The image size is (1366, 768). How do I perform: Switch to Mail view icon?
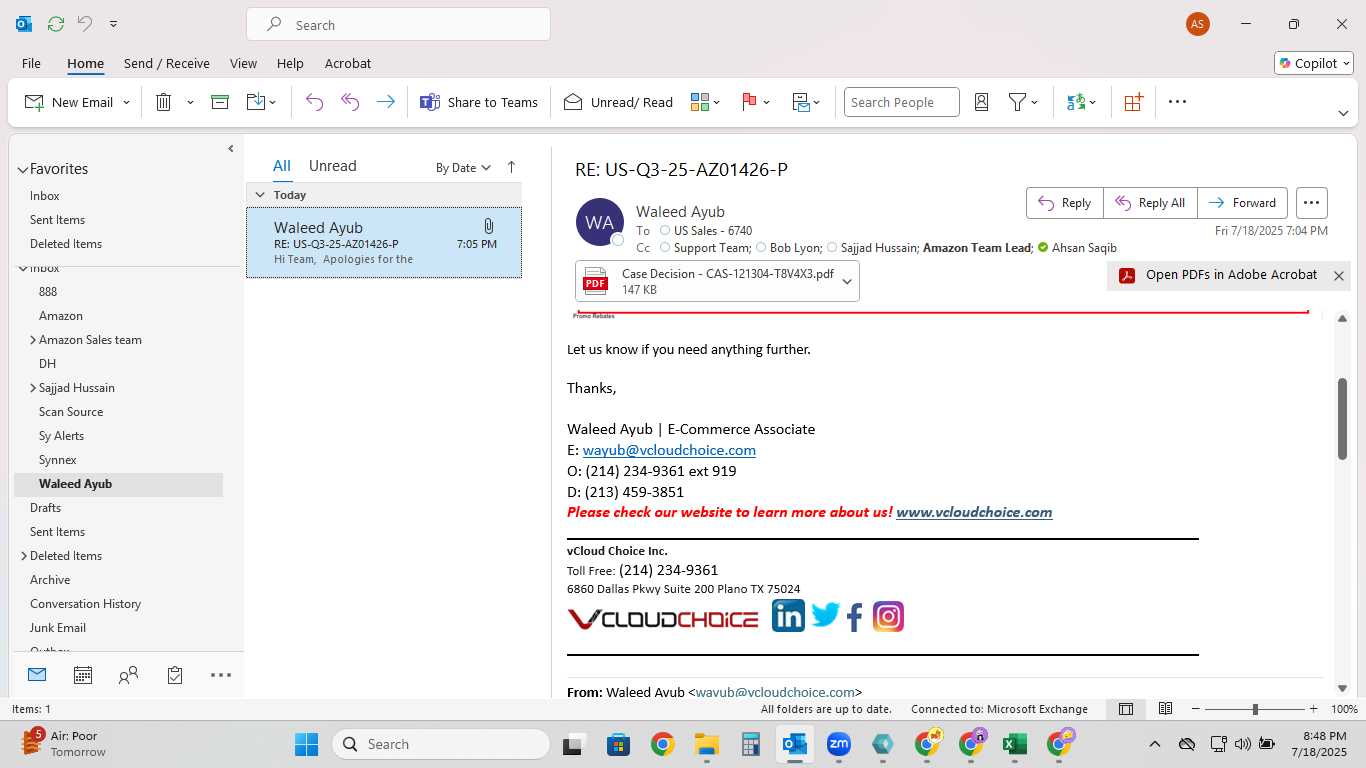click(x=37, y=675)
